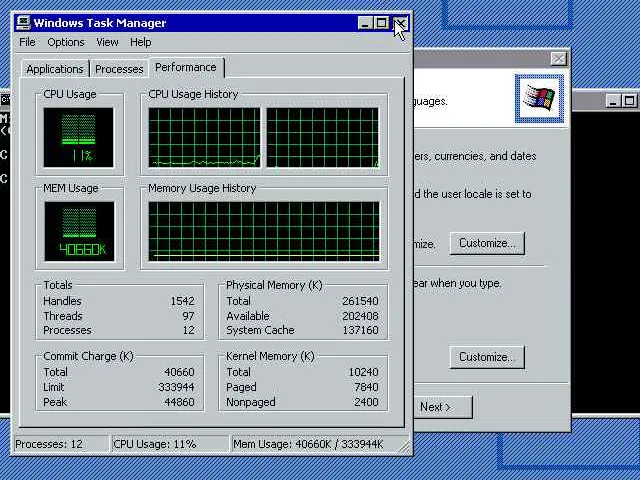
Task: Click the status bar Processes: 12 entry
Action: pos(61,444)
